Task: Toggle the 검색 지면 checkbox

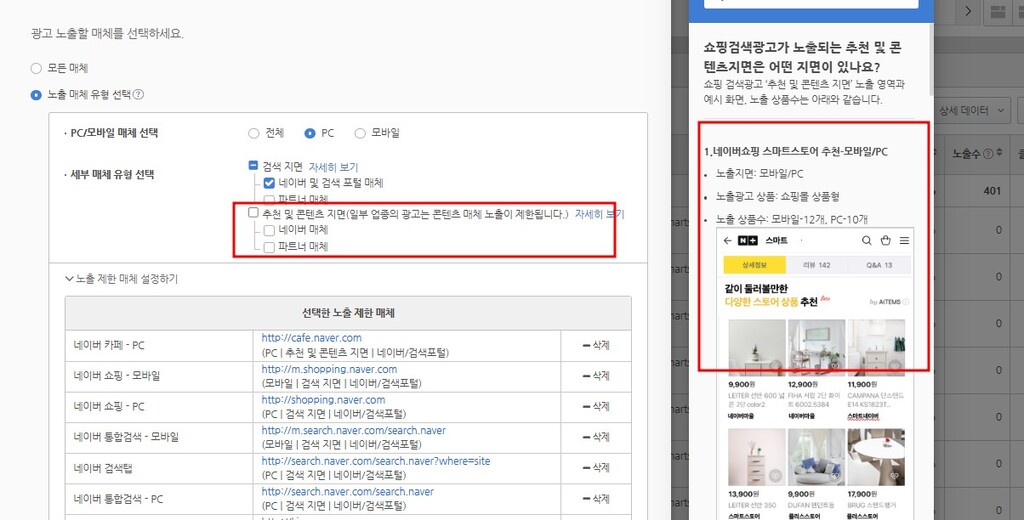Action: tap(253, 166)
